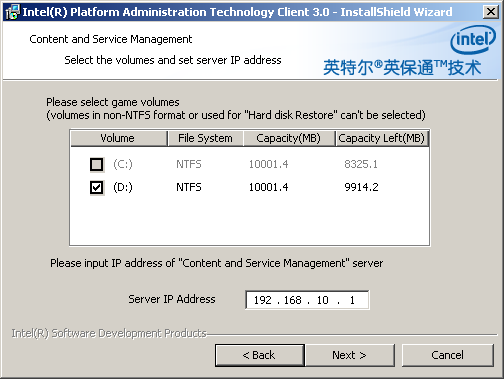This screenshot has height=379, width=504.
Task: Click the first octet 192 of the IP address
Action: 263,300
